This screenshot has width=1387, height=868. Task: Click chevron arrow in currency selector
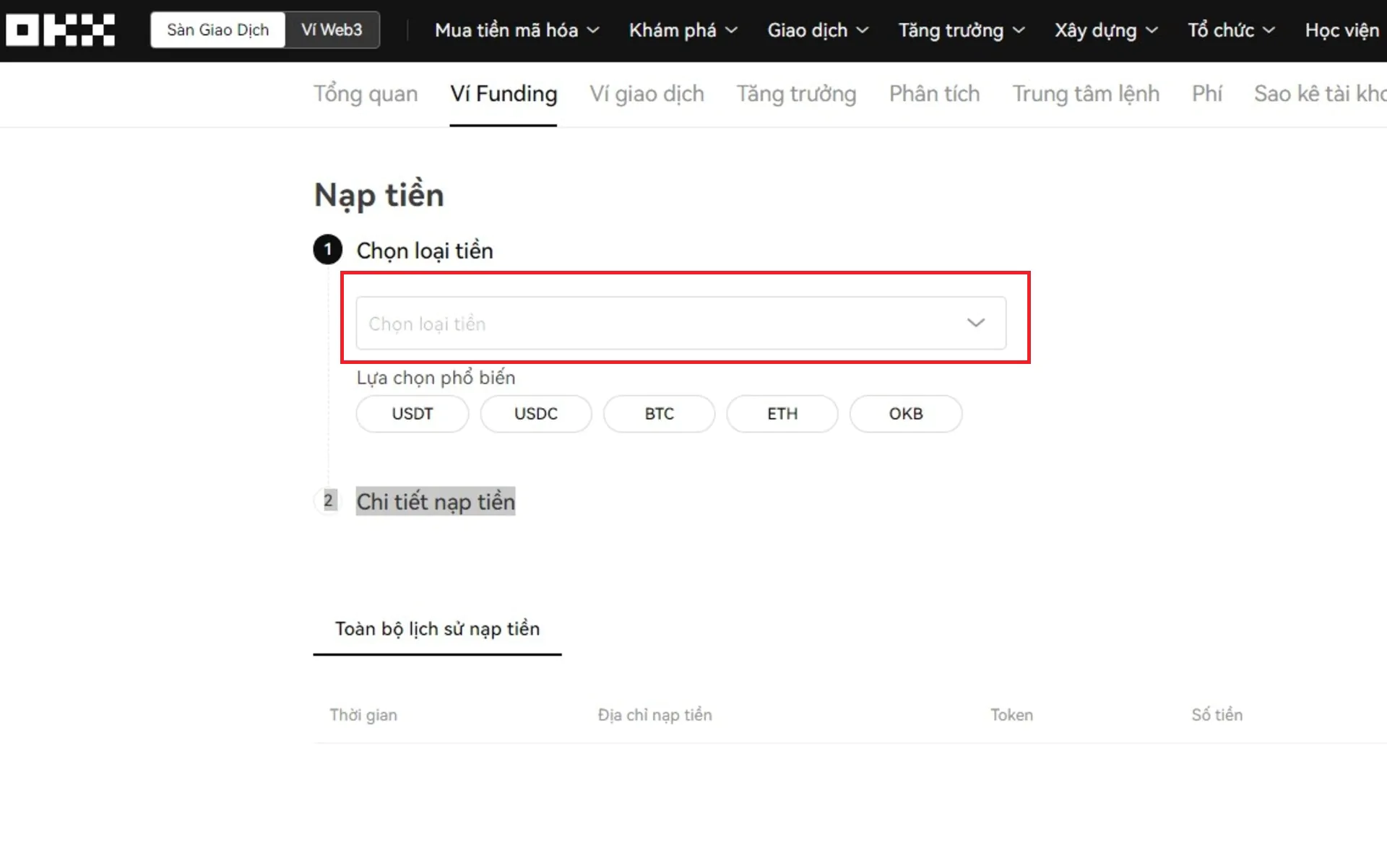click(x=976, y=323)
